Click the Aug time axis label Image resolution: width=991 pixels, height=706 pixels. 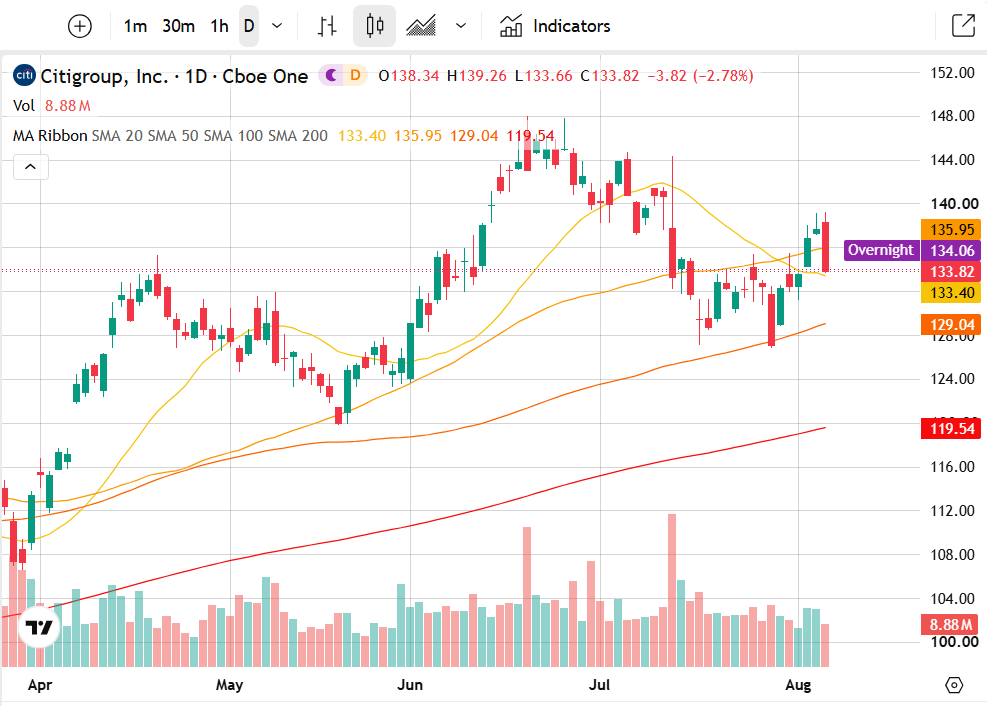click(x=798, y=685)
